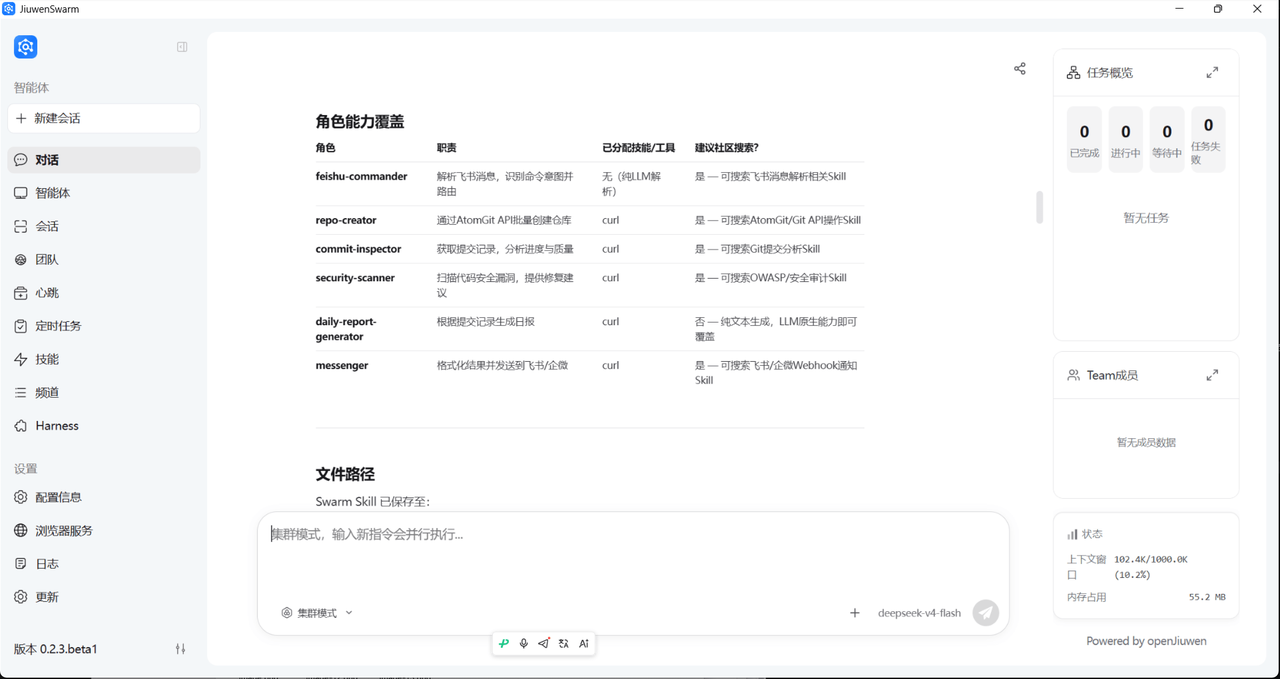This screenshot has width=1280, height=679.
Task: Click the 等待中 task counter card
Action: [x=1167, y=139]
